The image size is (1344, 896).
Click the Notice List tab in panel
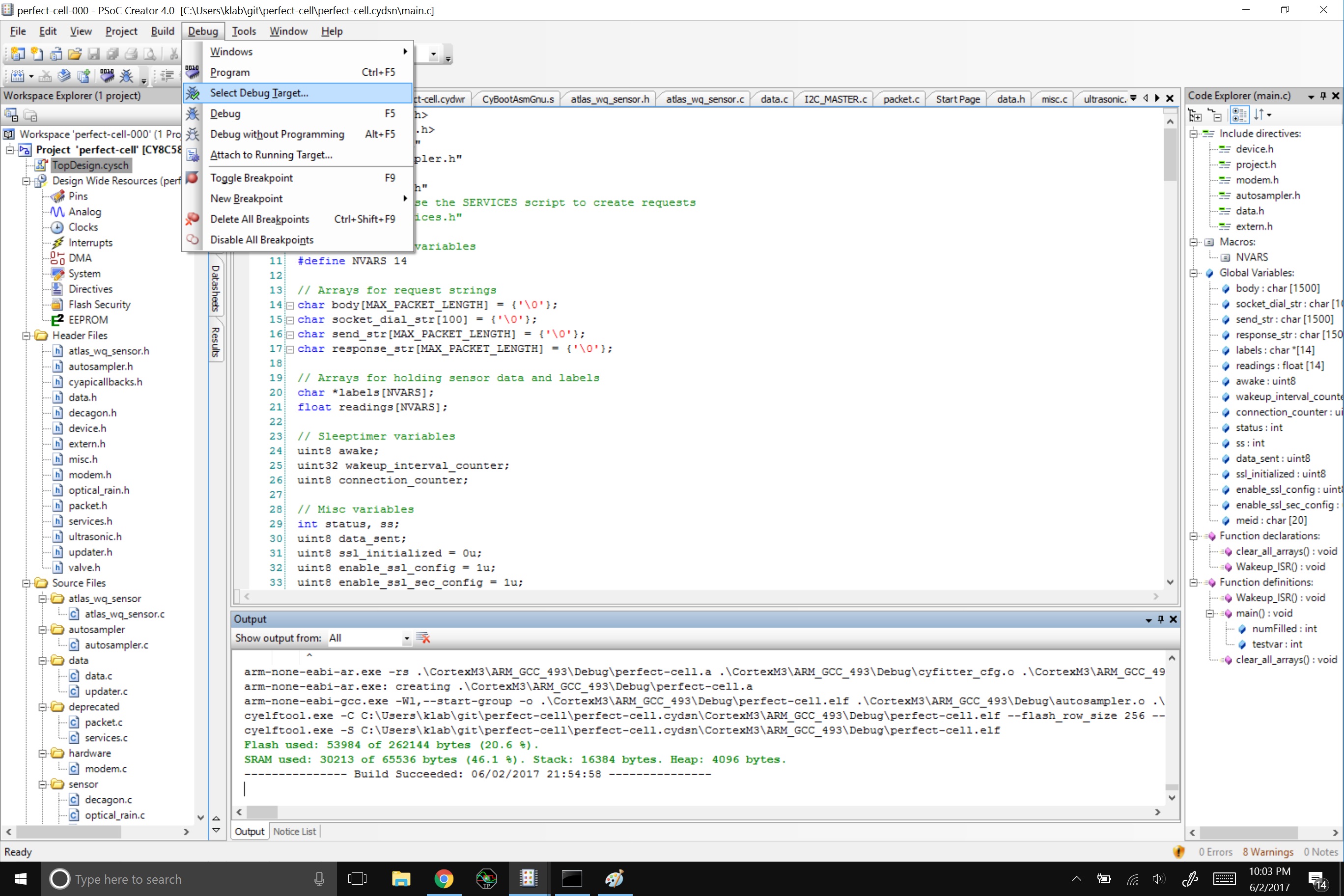coord(294,831)
